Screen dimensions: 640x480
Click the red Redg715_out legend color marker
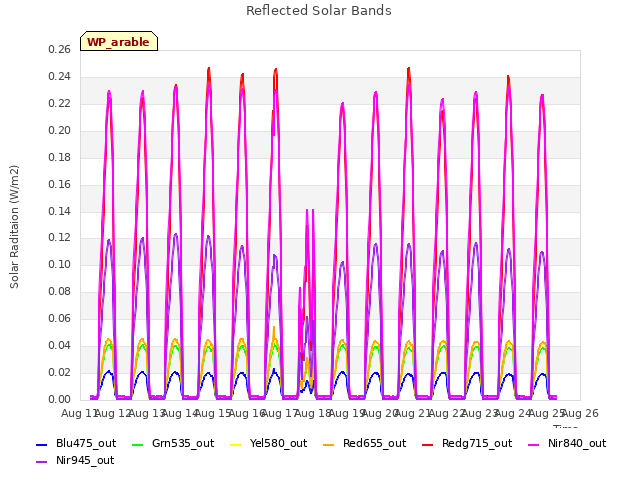(427, 444)
